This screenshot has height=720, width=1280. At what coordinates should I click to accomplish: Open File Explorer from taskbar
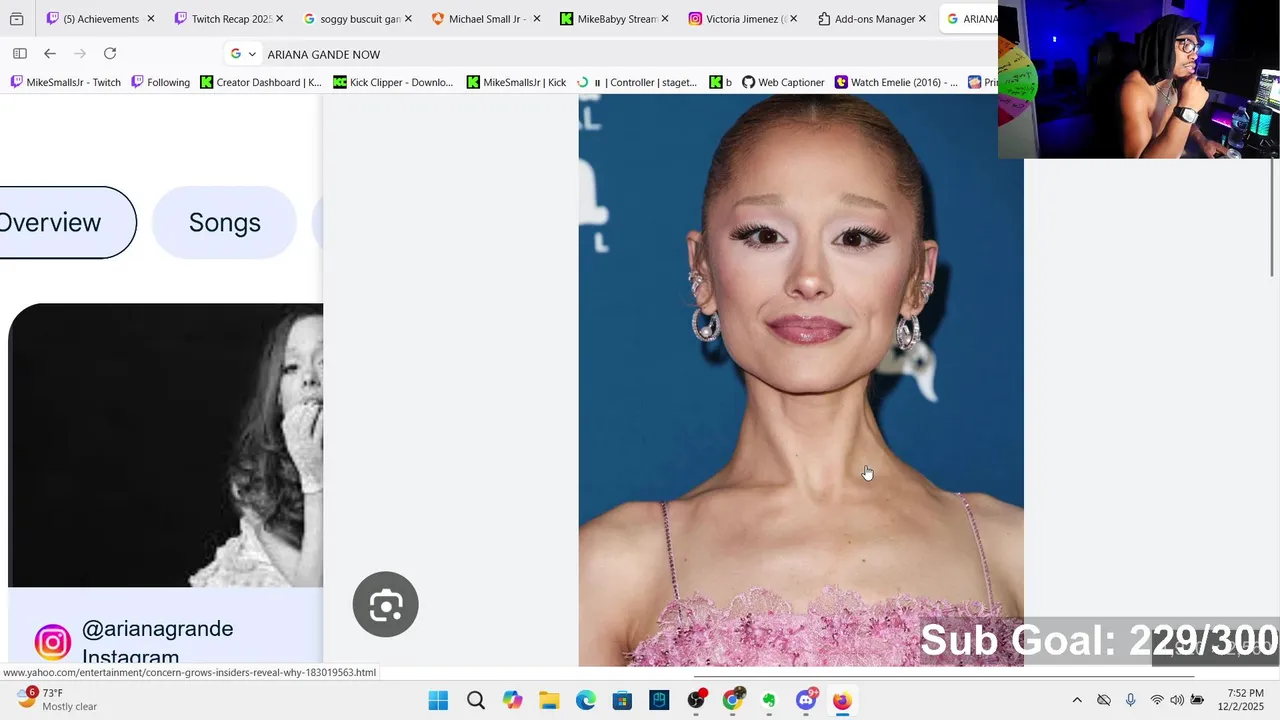tap(549, 700)
